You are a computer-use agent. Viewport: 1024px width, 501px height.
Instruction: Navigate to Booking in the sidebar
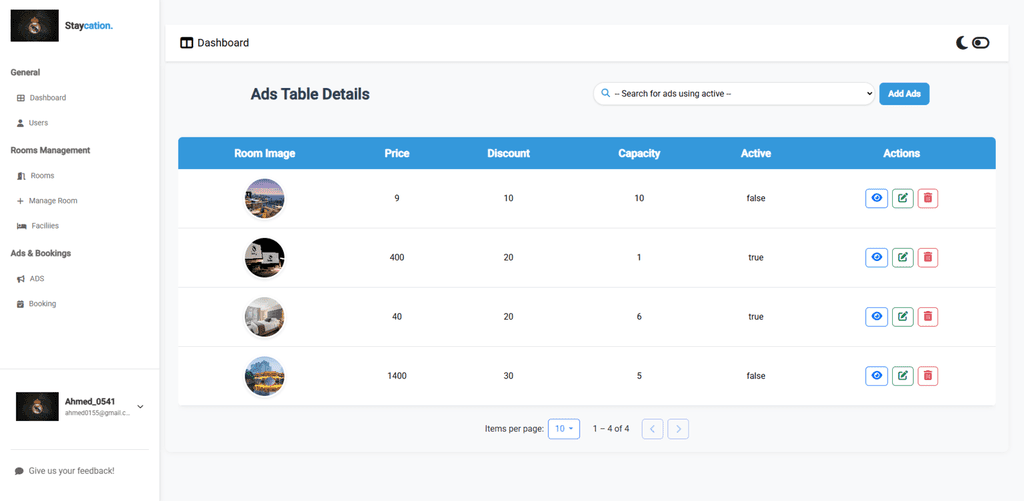42,304
